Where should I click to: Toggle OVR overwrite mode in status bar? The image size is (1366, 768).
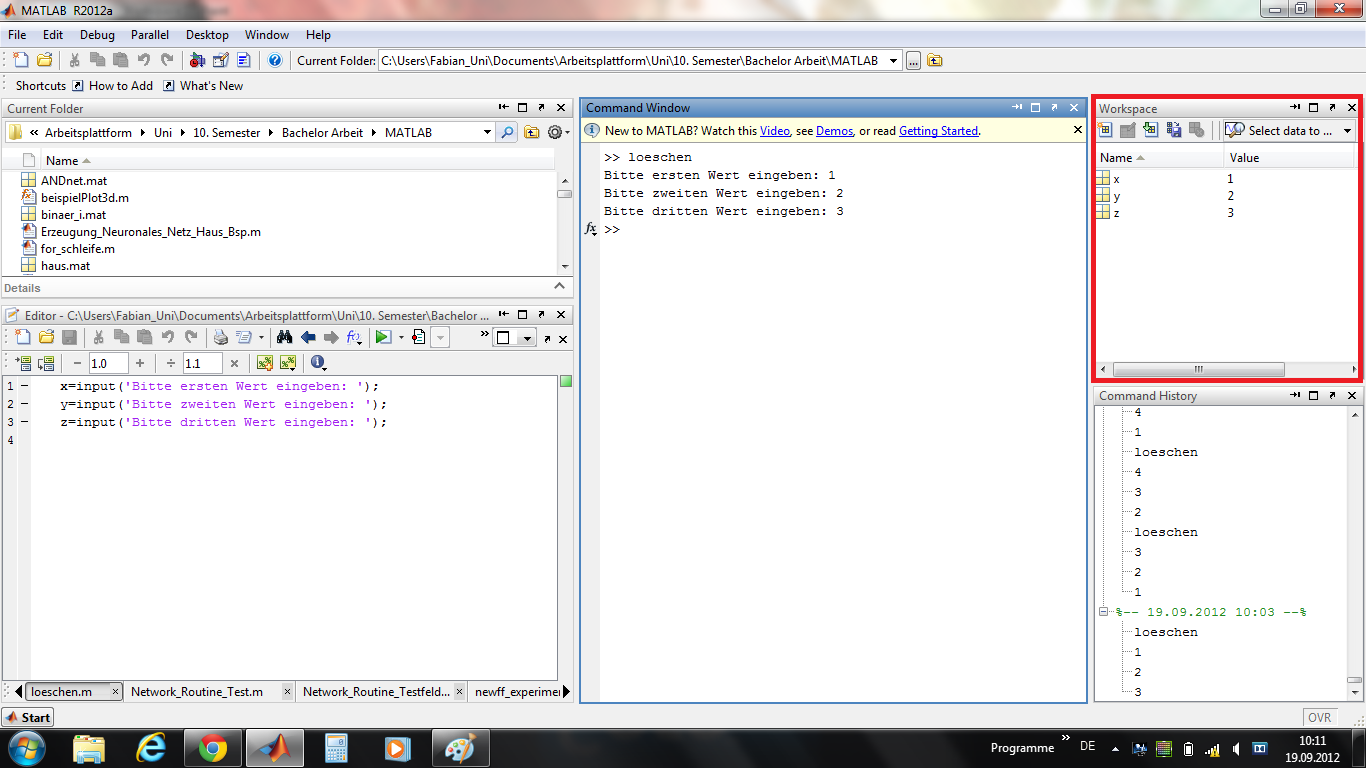(1319, 717)
